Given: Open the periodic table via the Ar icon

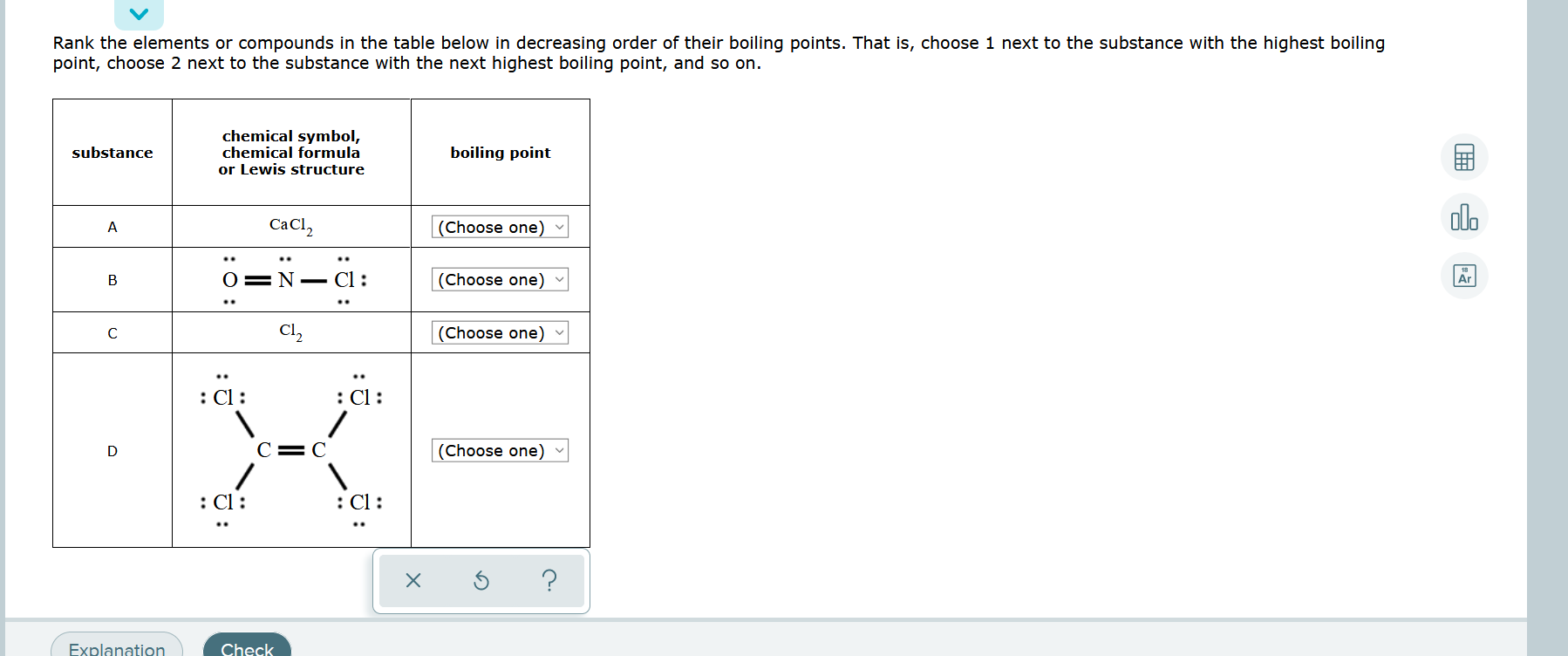Looking at the screenshot, I should click(x=1463, y=276).
